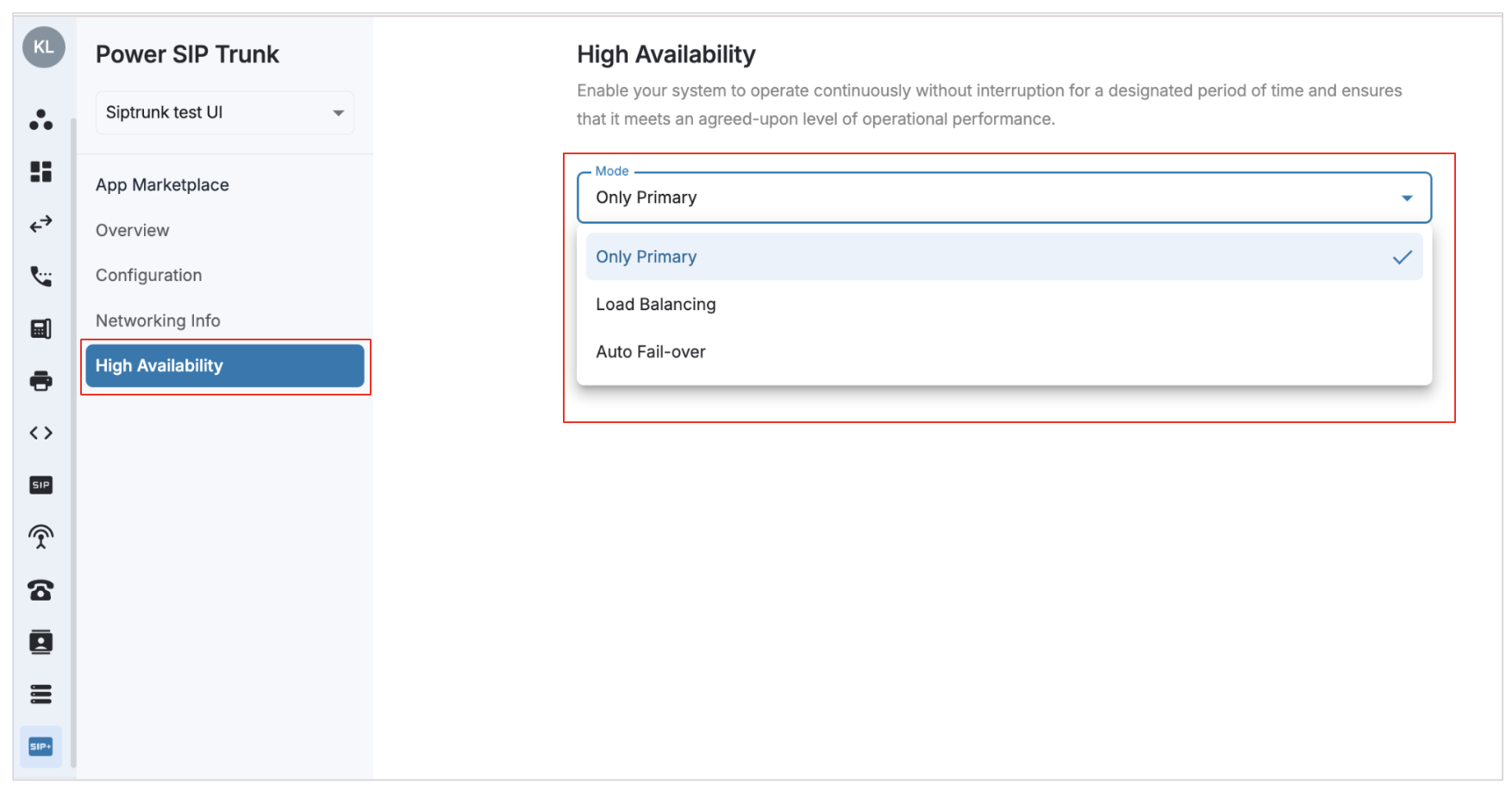Image resolution: width=1512 pixels, height=791 pixels.
Task: Open the desk telephone sidebar icon
Action: (41, 590)
